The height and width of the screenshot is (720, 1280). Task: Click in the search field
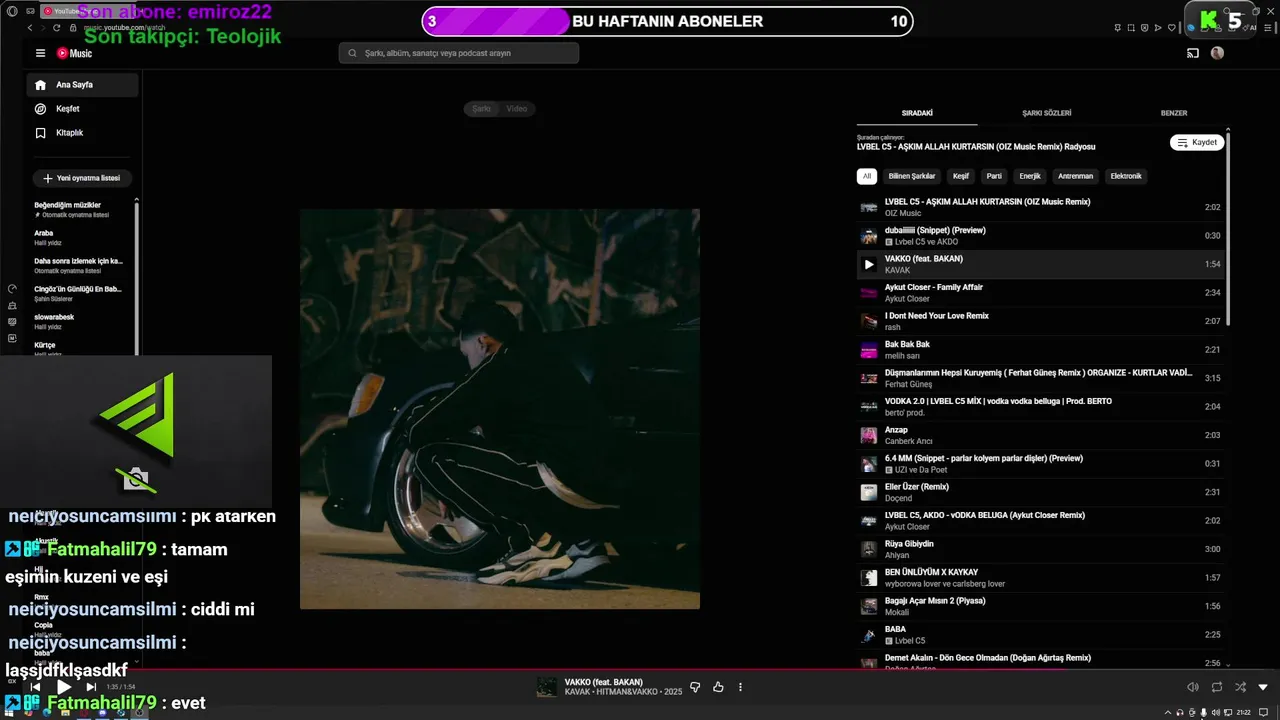459,53
